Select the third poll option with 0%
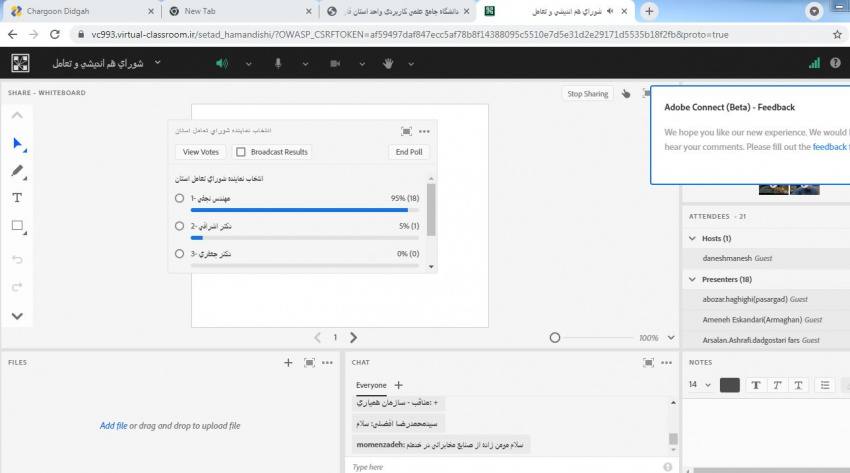The width and height of the screenshot is (850, 473). (180, 254)
